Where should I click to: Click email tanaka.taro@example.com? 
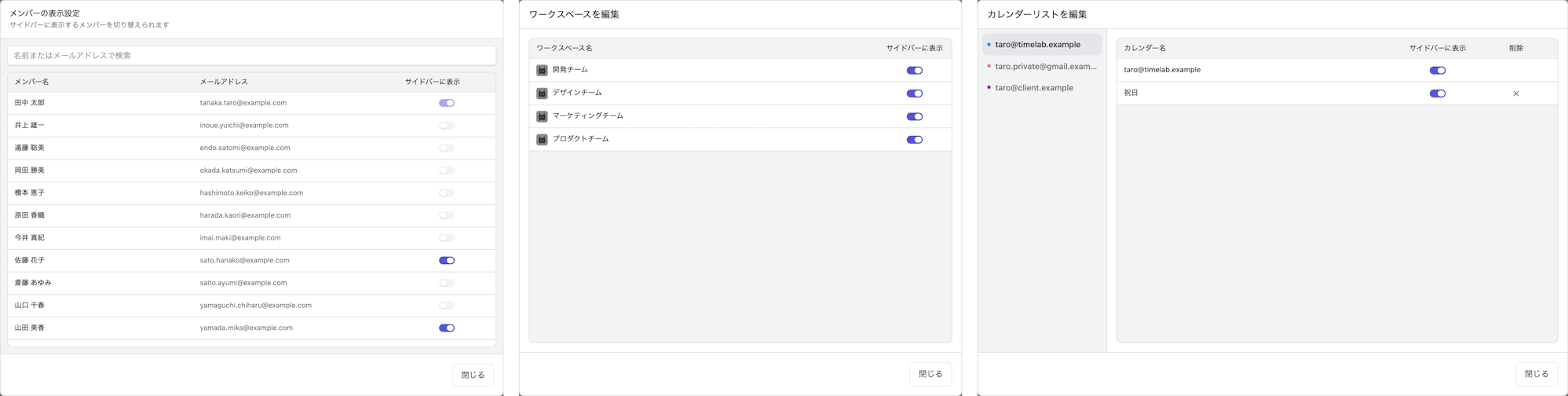tap(243, 103)
